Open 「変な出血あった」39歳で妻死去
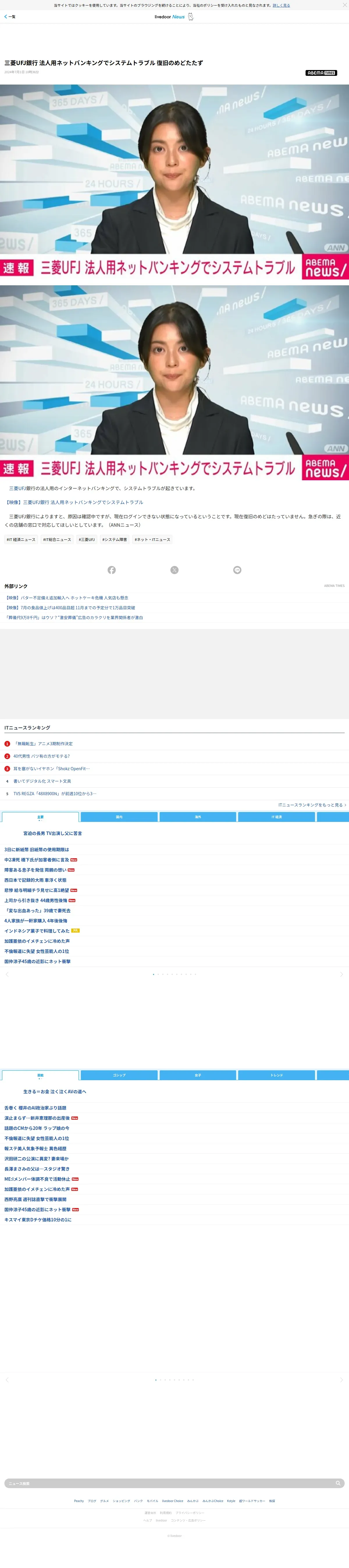The image size is (349, 1568). click(37, 911)
